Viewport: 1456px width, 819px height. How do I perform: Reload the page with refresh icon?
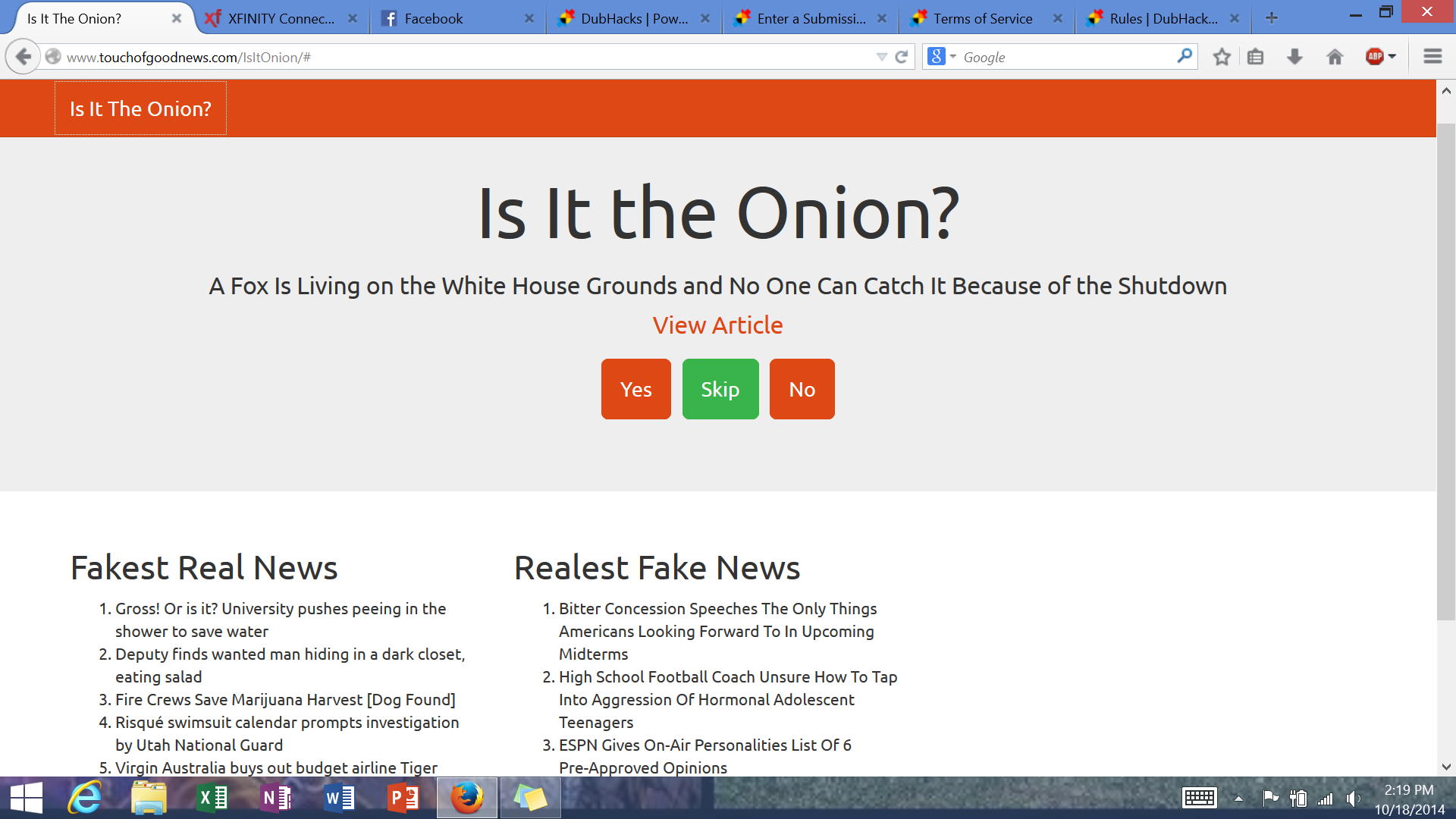[902, 57]
